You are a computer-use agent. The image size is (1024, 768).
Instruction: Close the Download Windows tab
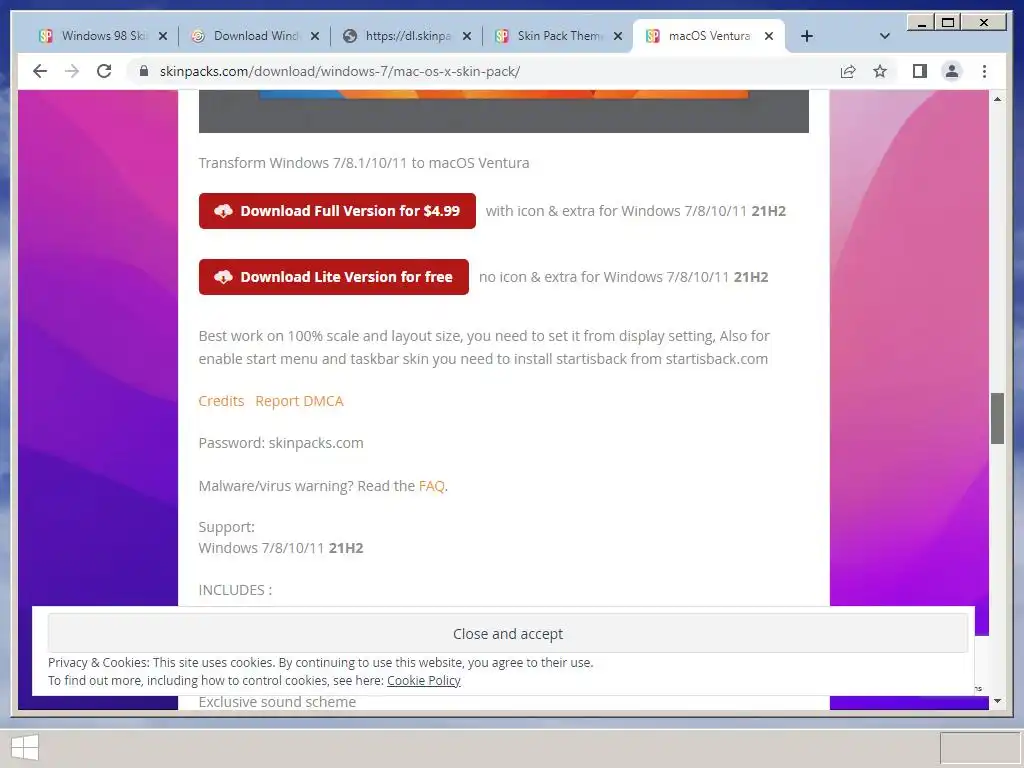tap(315, 36)
